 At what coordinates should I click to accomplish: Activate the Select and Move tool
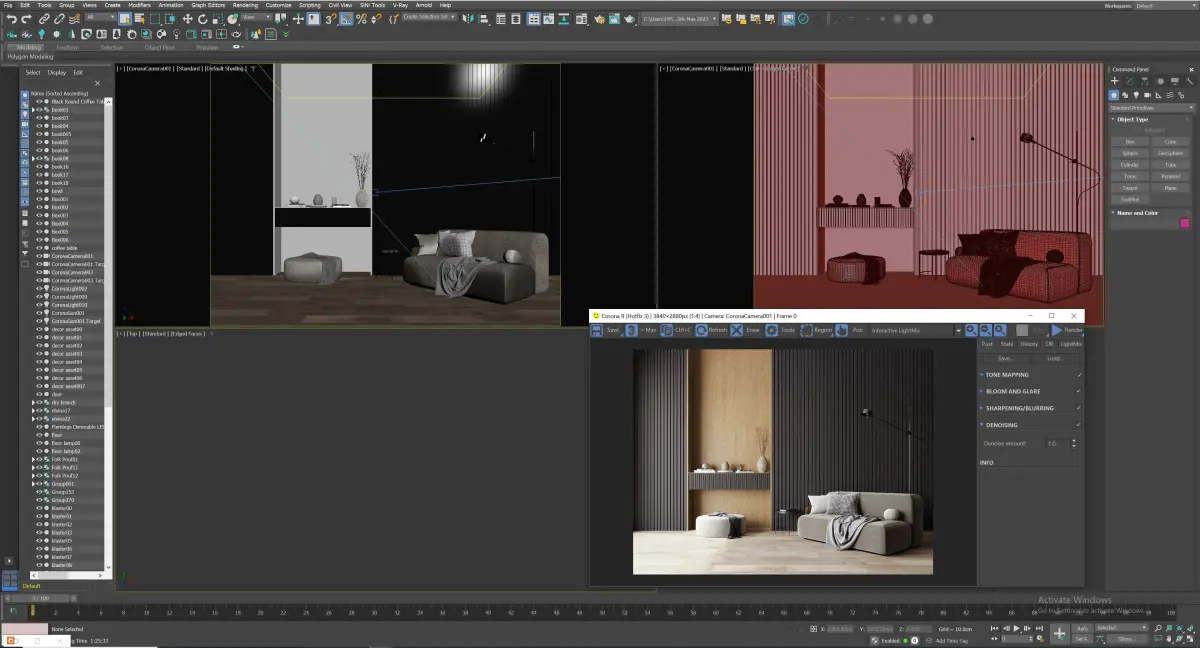(187, 18)
